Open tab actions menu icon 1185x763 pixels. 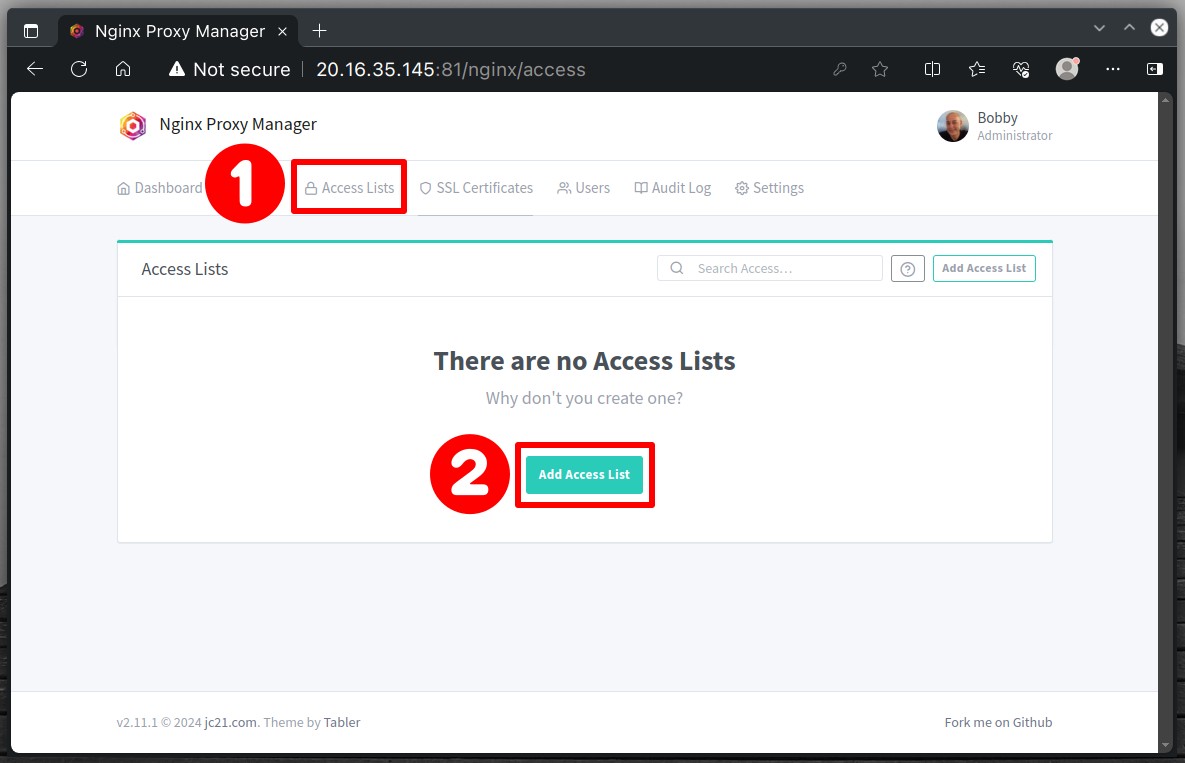tap(31, 31)
